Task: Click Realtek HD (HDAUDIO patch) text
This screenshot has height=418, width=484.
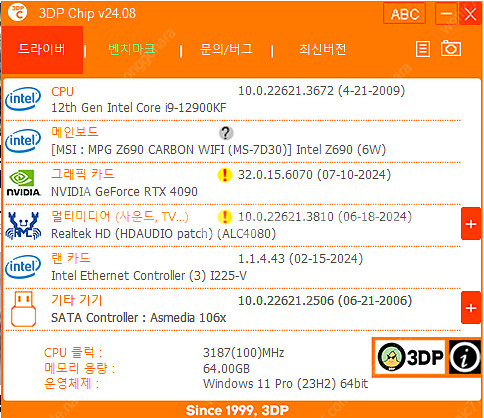Action: point(163,234)
